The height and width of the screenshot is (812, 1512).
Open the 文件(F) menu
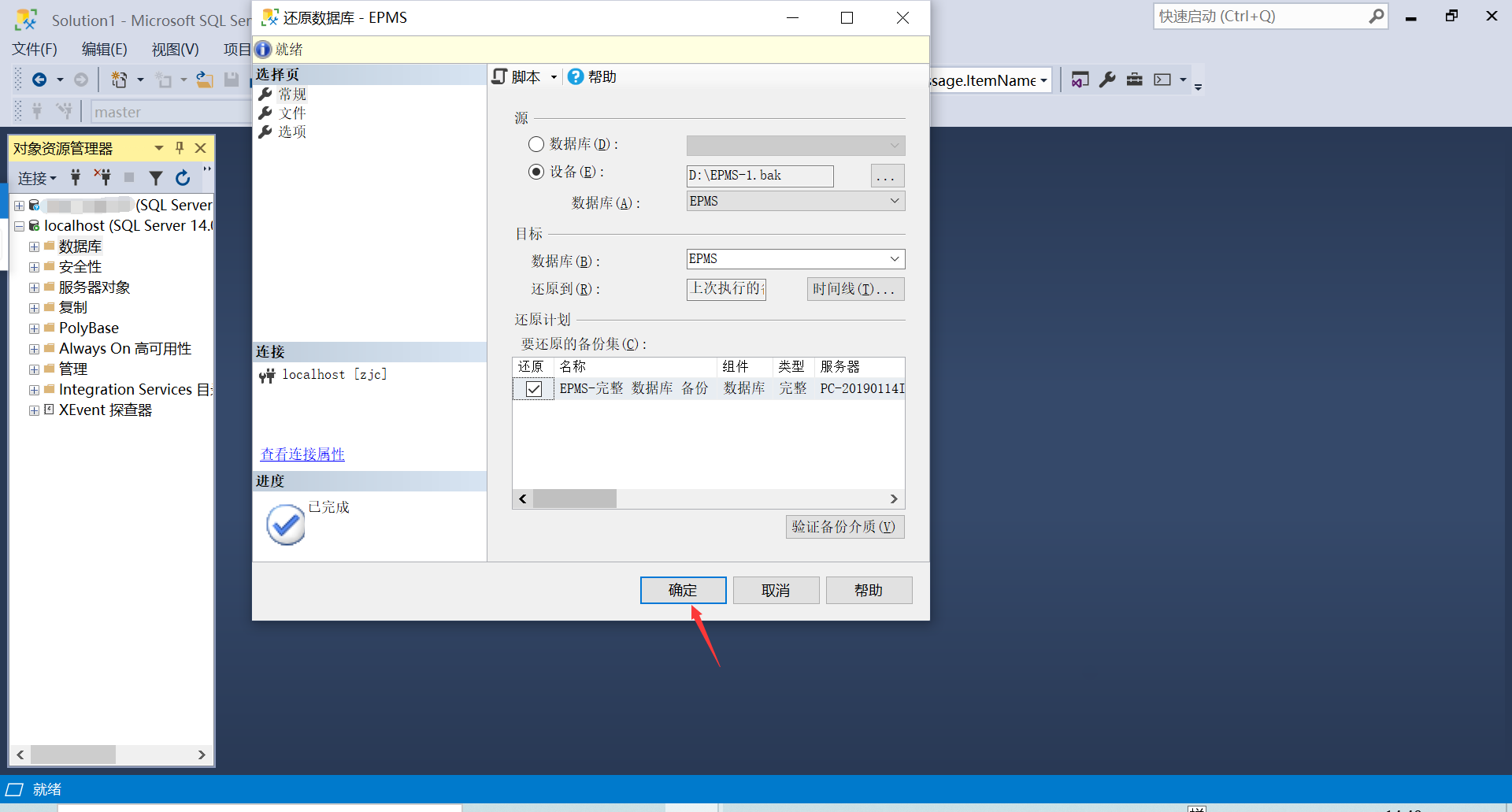pyautogui.click(x=35, y=50)
